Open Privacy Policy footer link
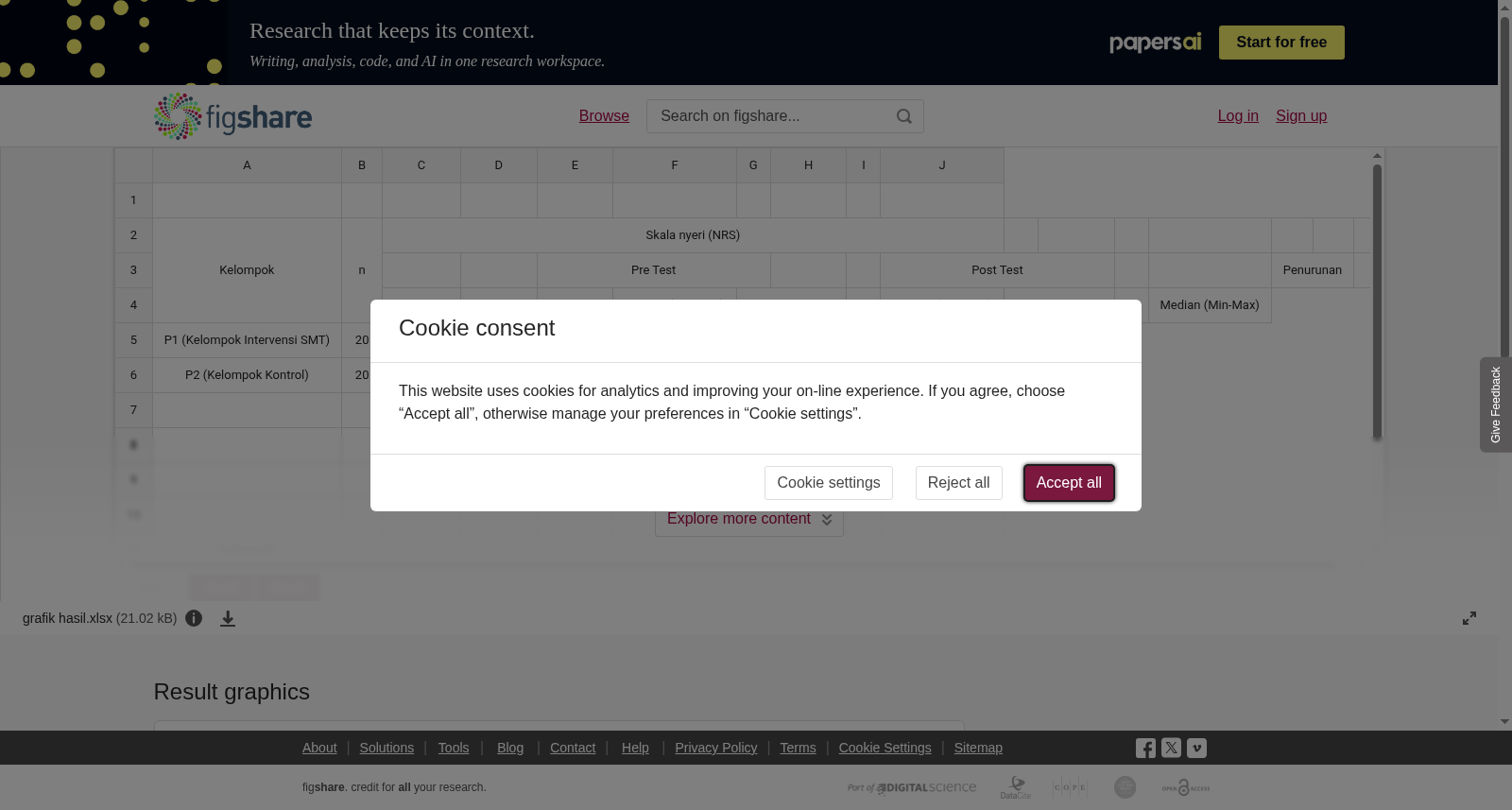This screenshot has width=1512, height=810. click(x=716, y=748)
